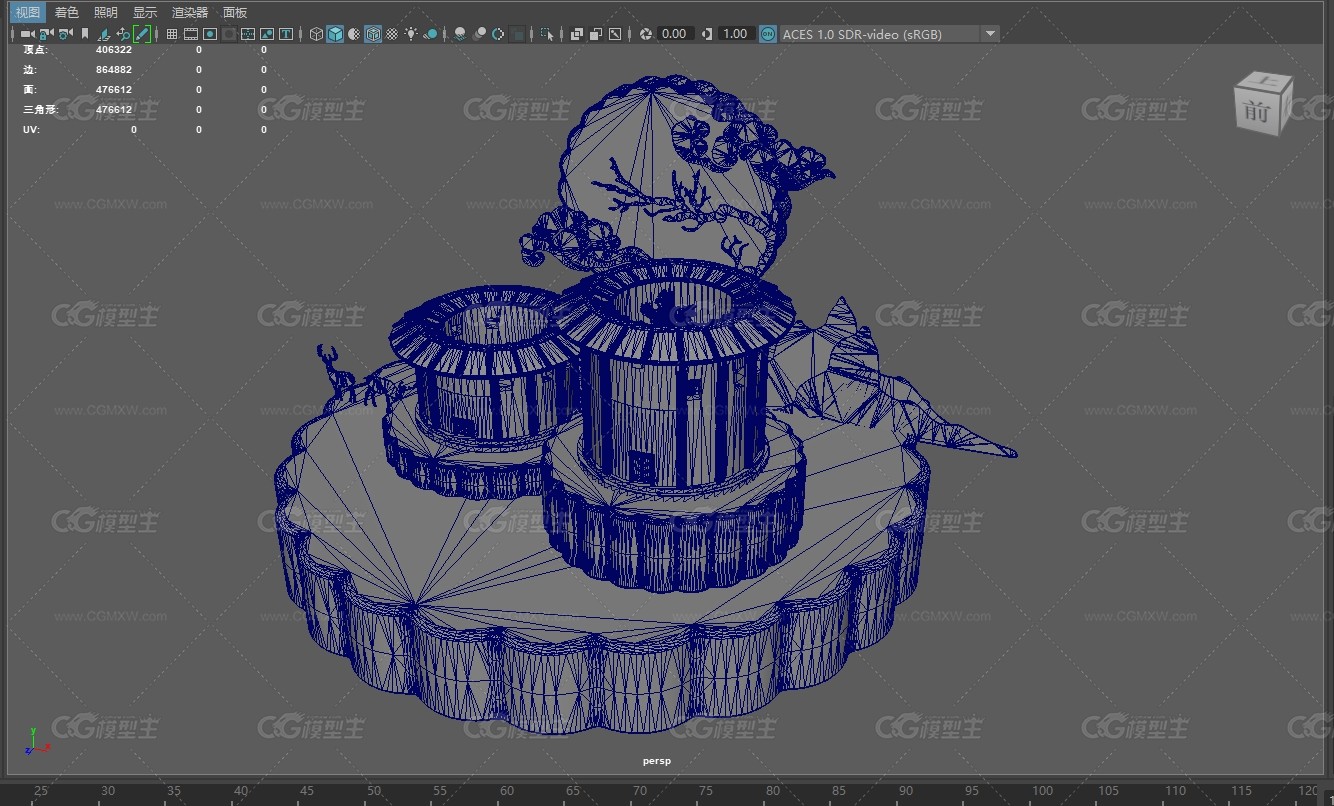This screenshot has height=806, width=1334.
Task: Click the camera bookmarks icon
Action: point(85,34)
